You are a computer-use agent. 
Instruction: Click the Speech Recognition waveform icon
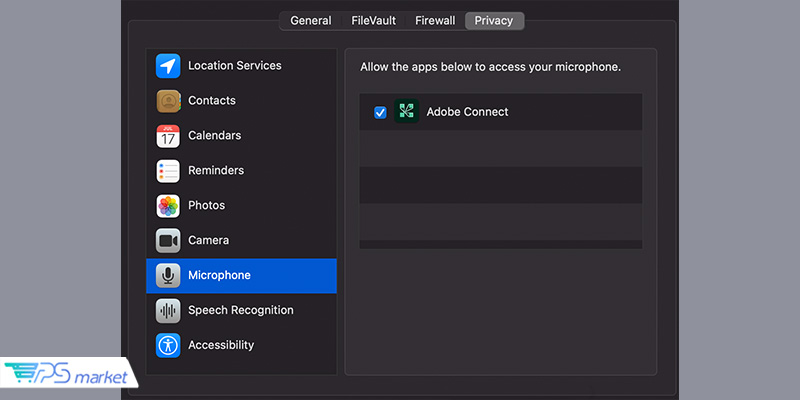[168, 311]
